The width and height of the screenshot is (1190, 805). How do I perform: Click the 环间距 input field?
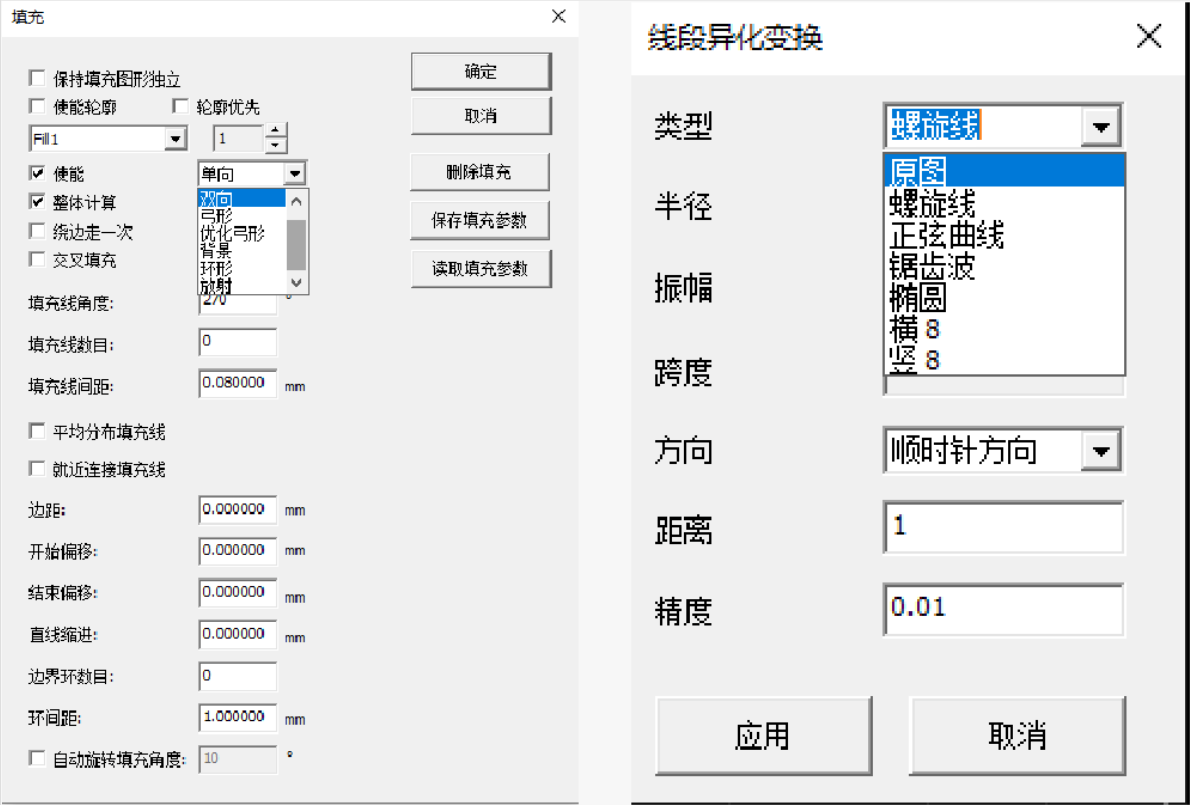click(238, 718)
